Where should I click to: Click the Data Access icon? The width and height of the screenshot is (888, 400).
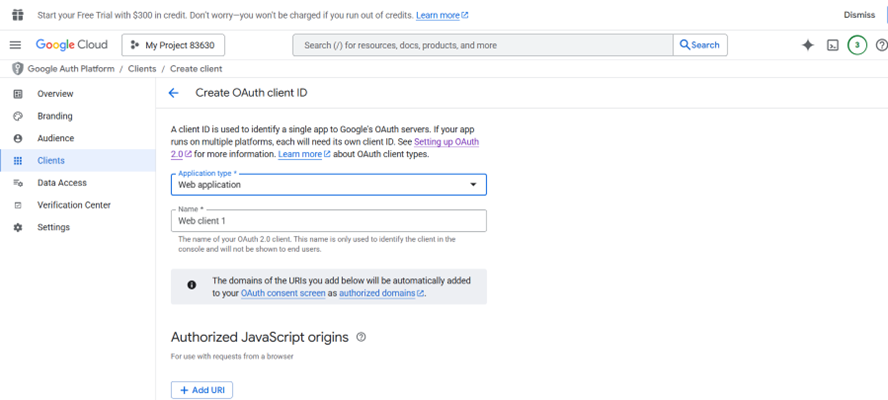pos(18,183)
